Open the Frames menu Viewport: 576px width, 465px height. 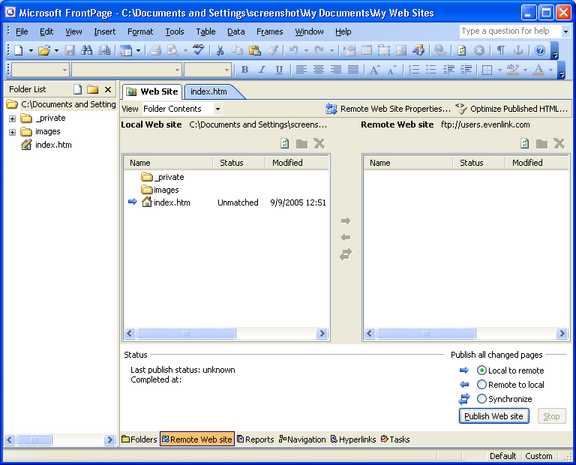point(270,32)
